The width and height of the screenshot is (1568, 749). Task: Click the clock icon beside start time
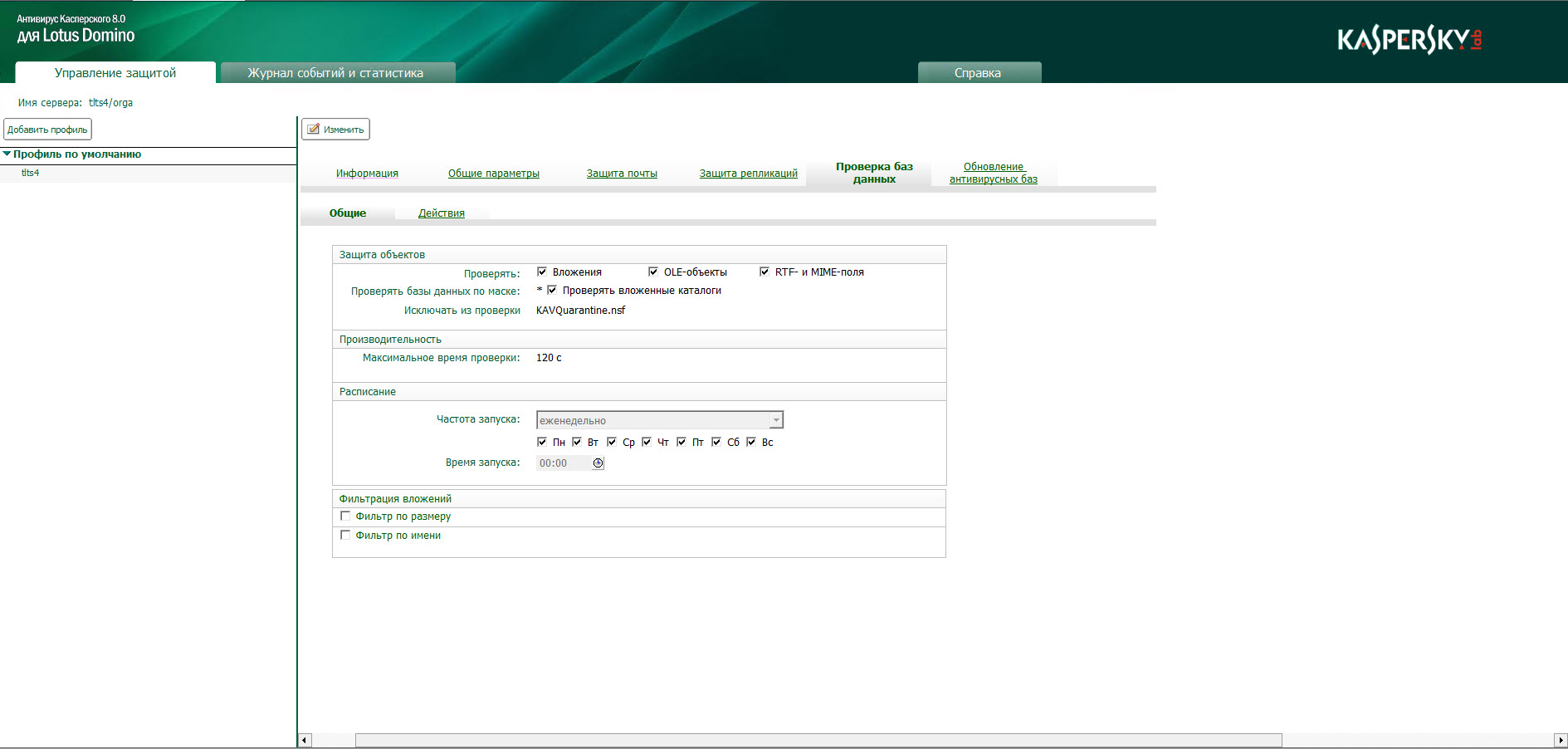(x=598, y=463)
